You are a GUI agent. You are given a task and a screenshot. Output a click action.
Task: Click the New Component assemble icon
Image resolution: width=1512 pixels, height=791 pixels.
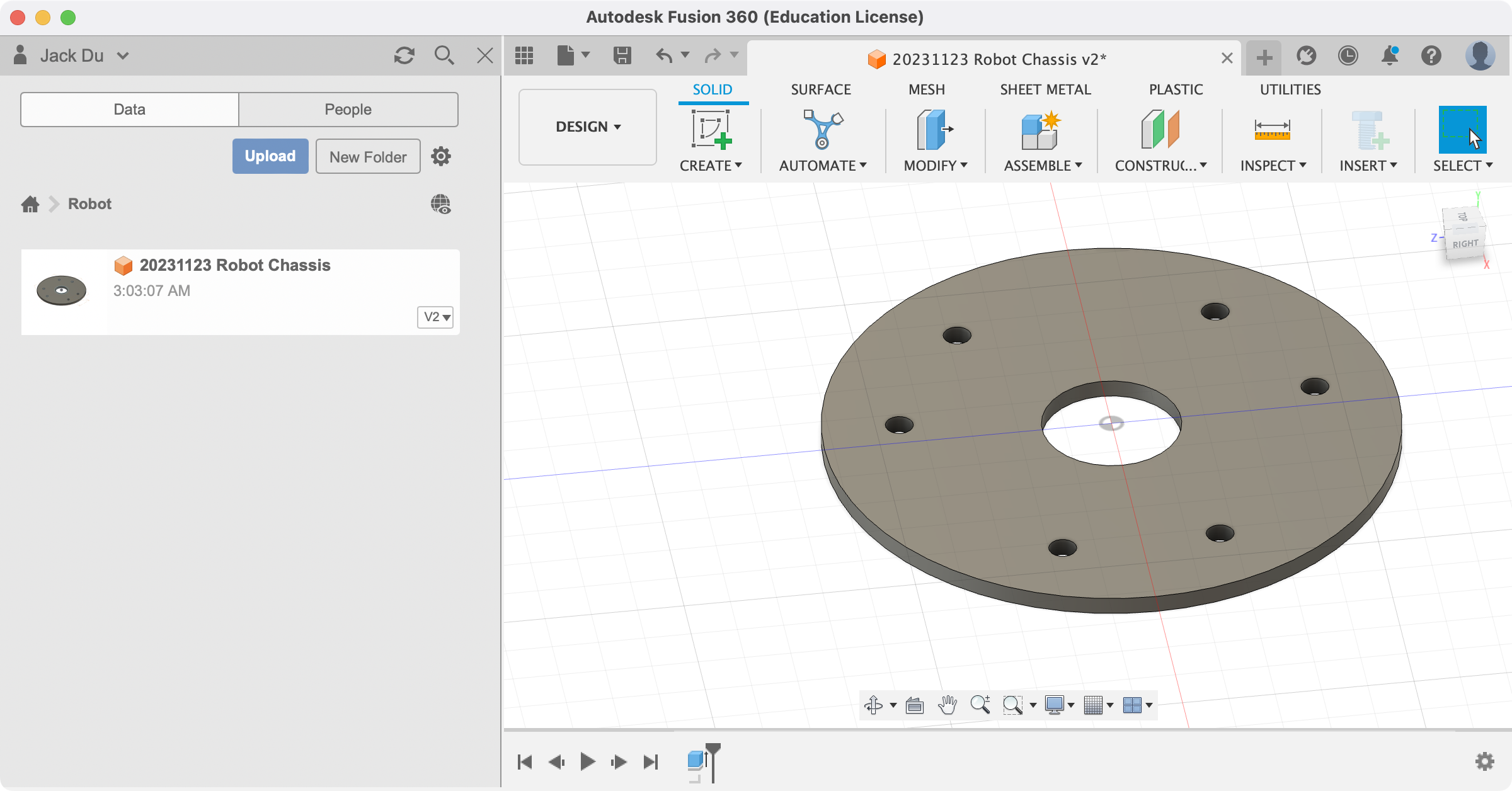1041,129
